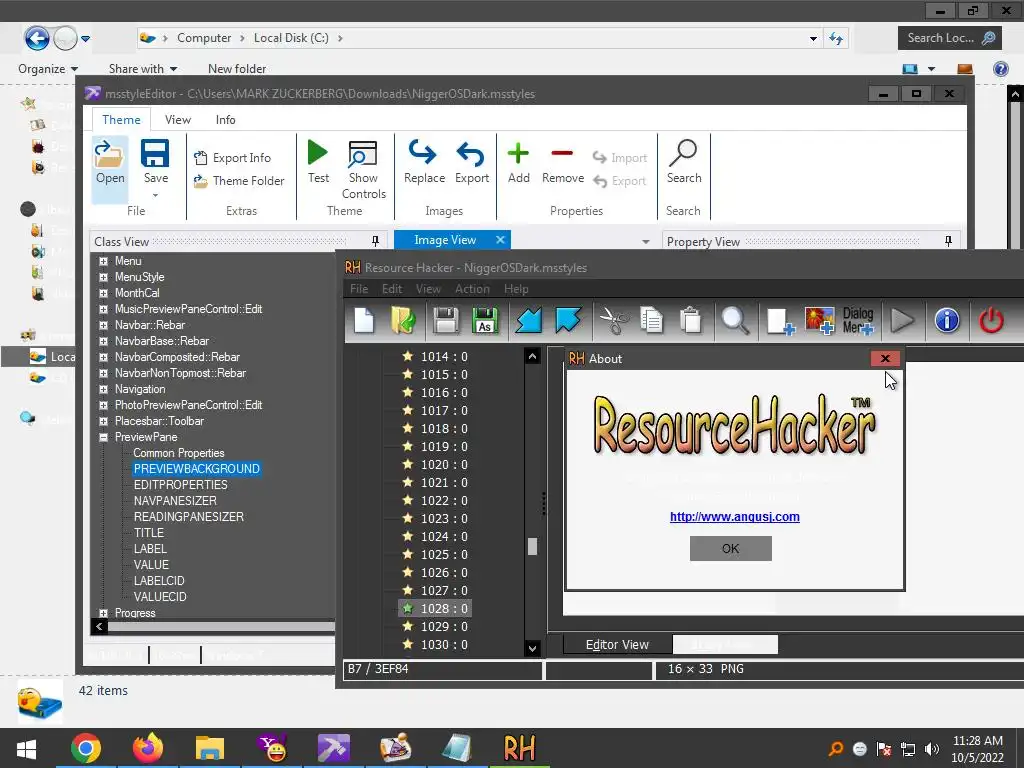The height and width of the screenshot is (768, 1024).
Task: Click New folder in Explorer window
Action: (237, 69)
